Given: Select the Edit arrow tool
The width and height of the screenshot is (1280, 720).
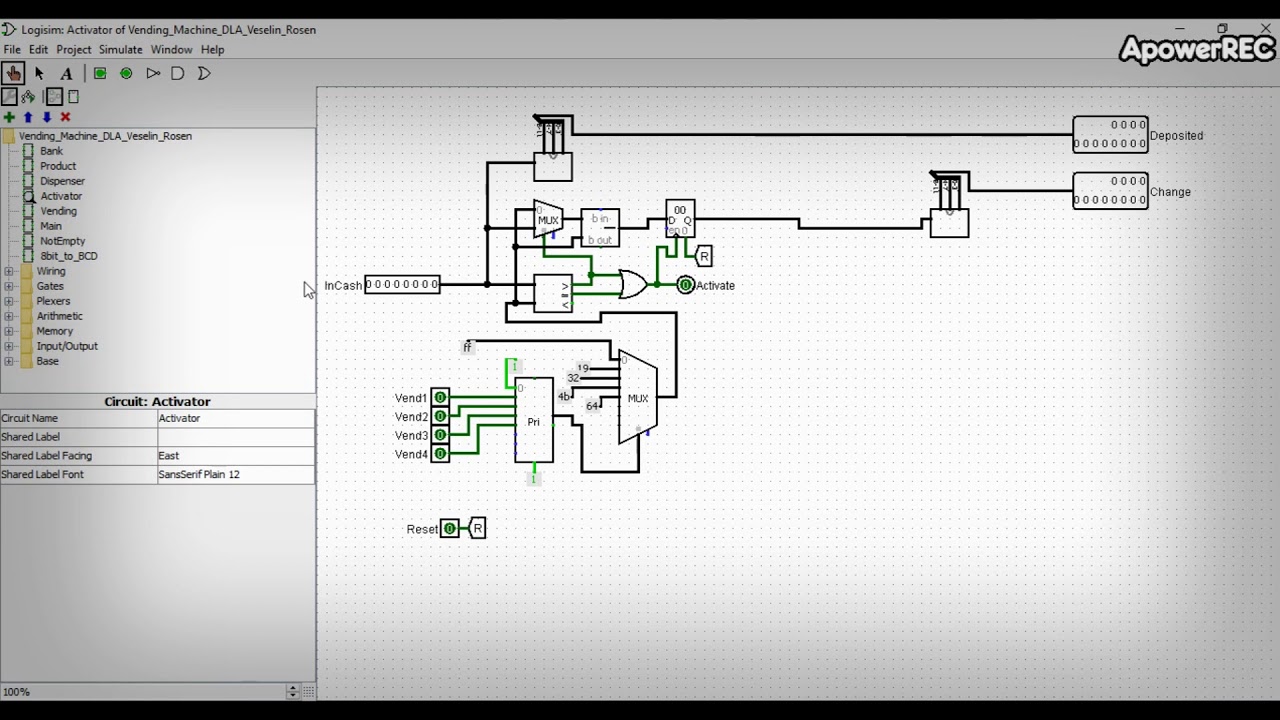Looking at the screenshot, I should click(x=40, y=73).
